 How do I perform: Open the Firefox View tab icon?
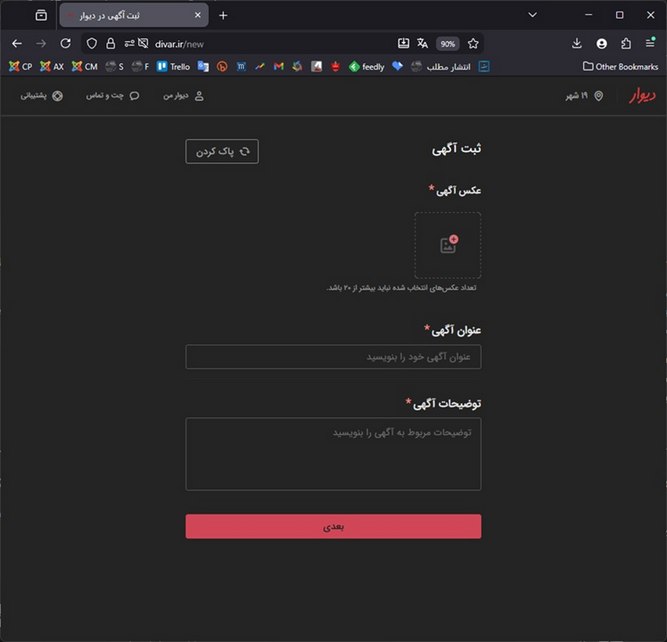coord(41,15)
